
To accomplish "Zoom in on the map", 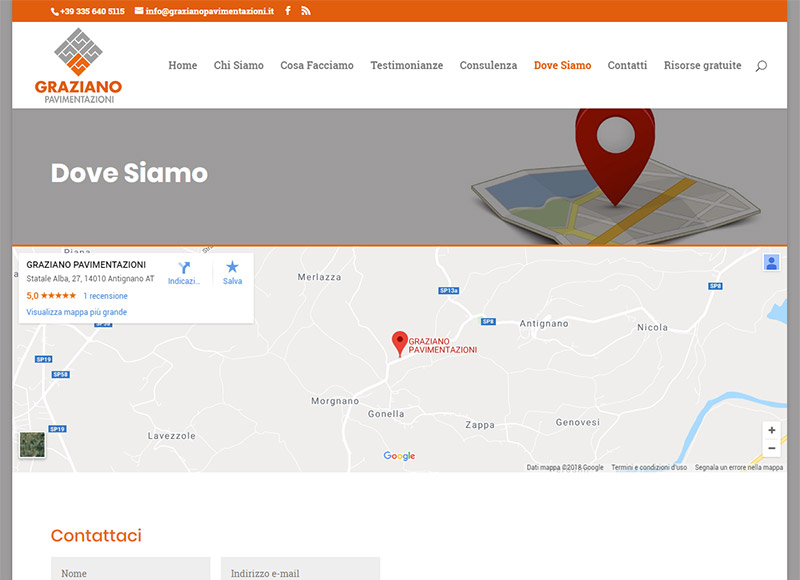I will coord(771,431).
